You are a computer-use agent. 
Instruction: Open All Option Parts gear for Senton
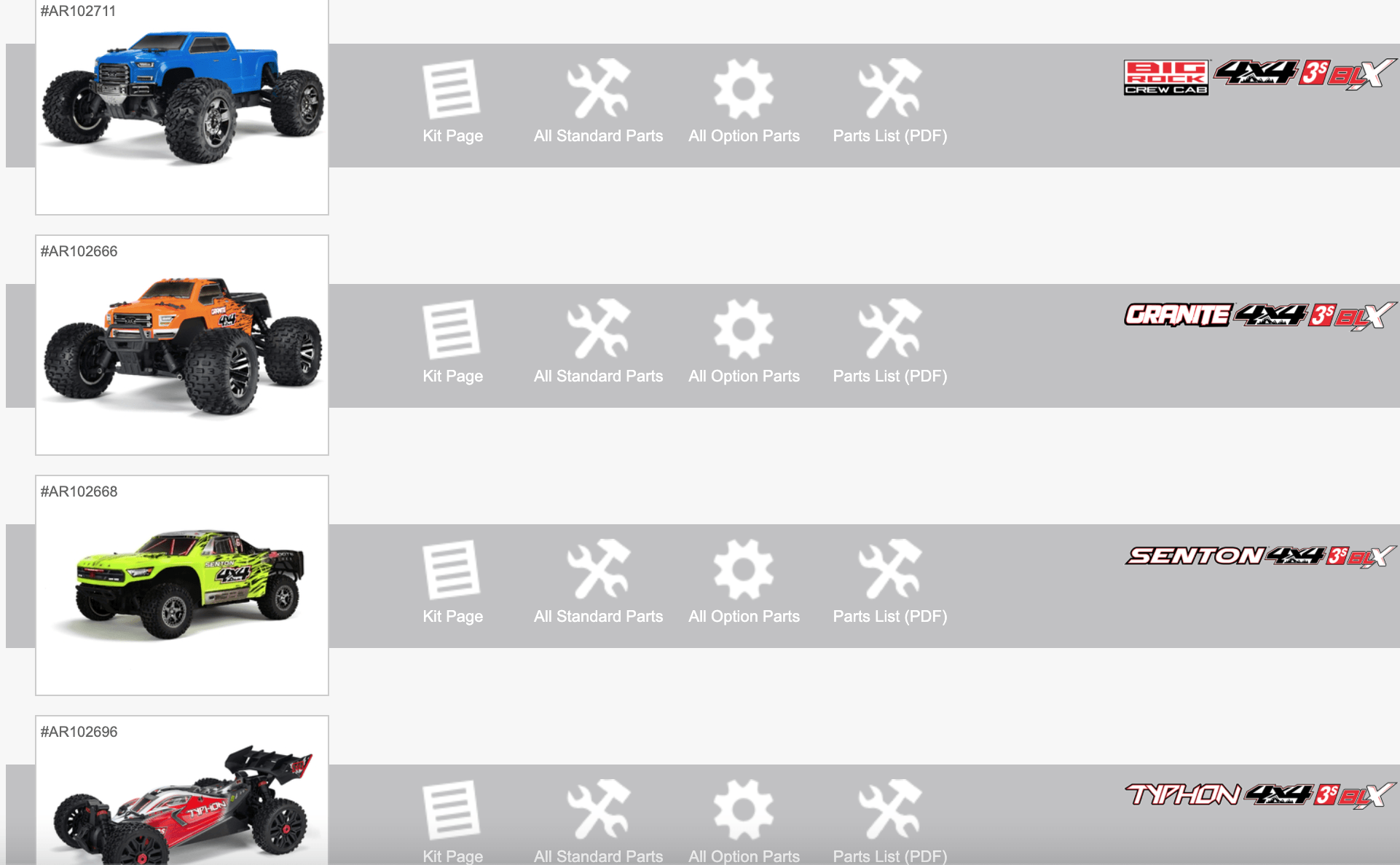[x=743, y=569]
